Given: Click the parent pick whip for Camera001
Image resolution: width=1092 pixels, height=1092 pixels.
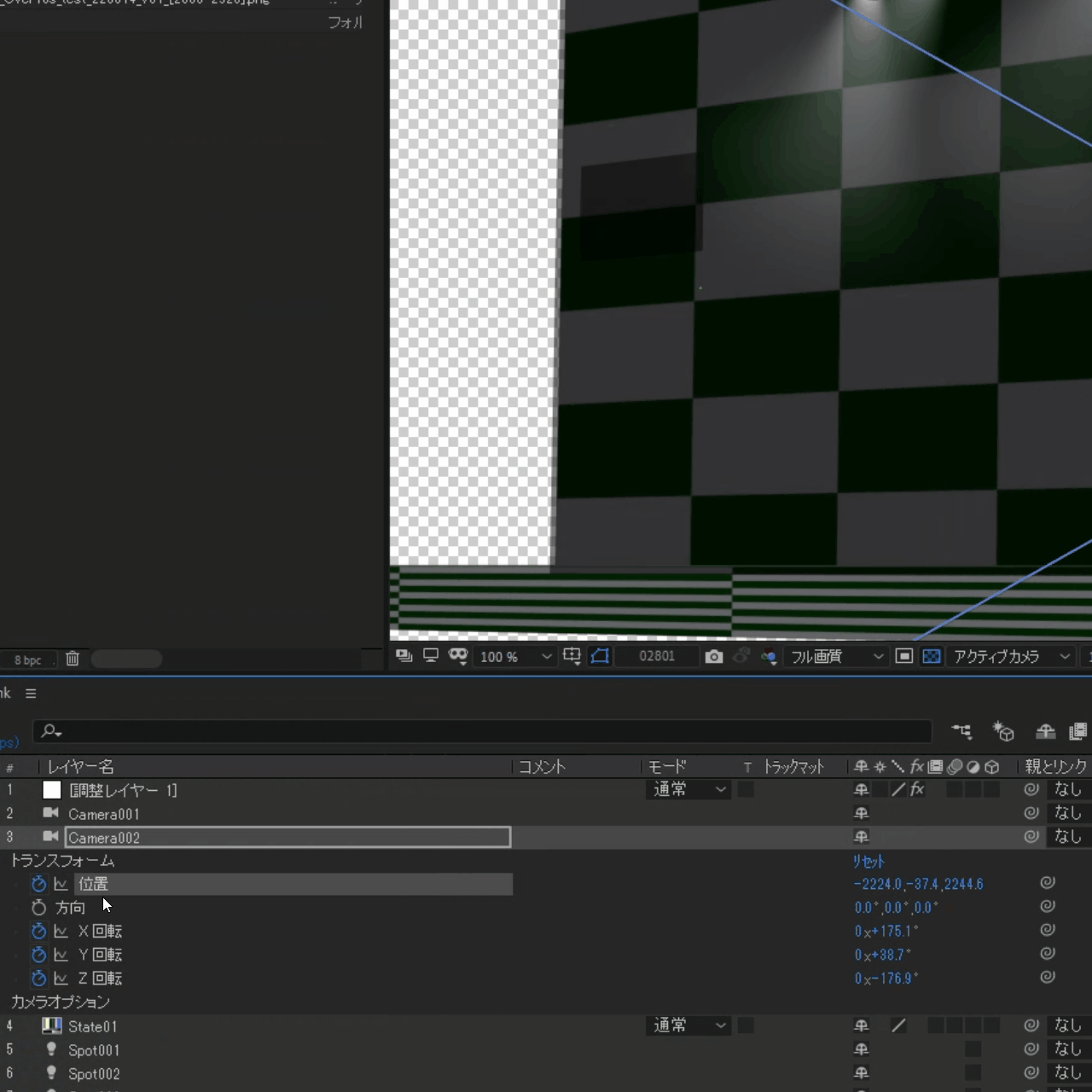Looking at the screenshot, I should click(1031, 813).
